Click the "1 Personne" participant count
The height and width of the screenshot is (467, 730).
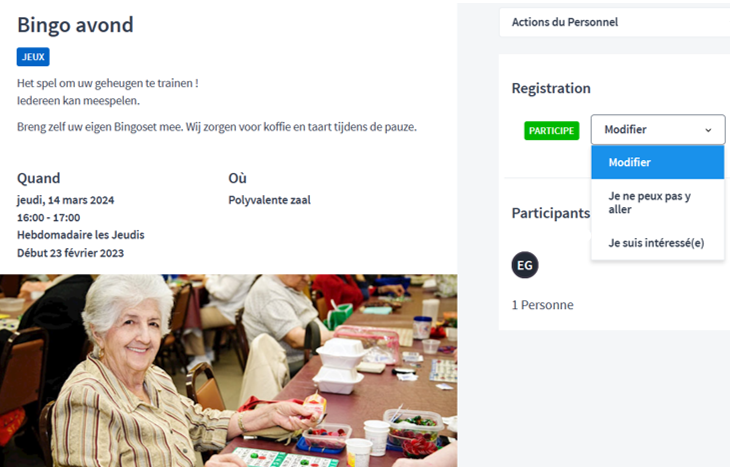pos(542,305)
